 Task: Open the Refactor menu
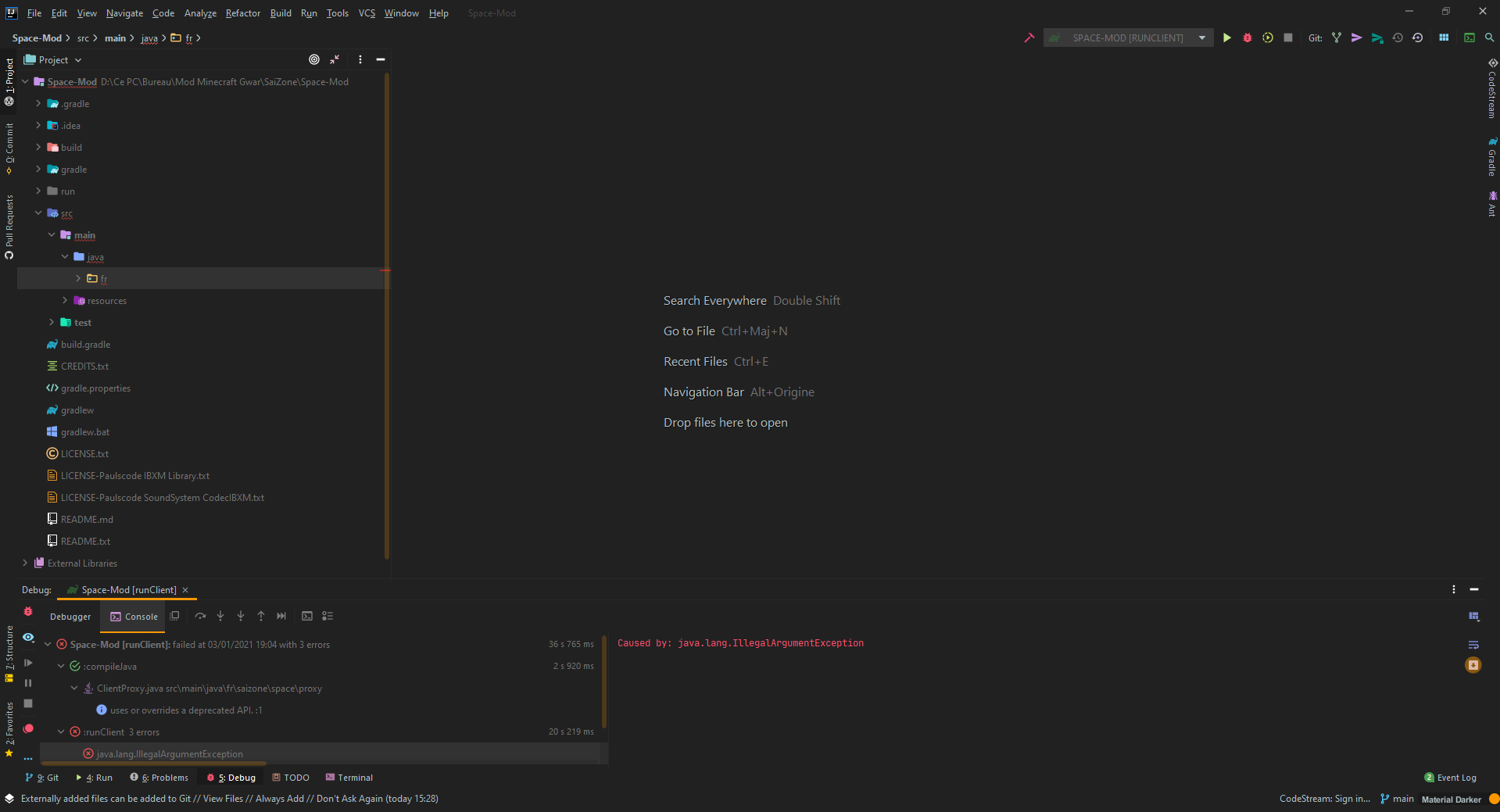242,13
